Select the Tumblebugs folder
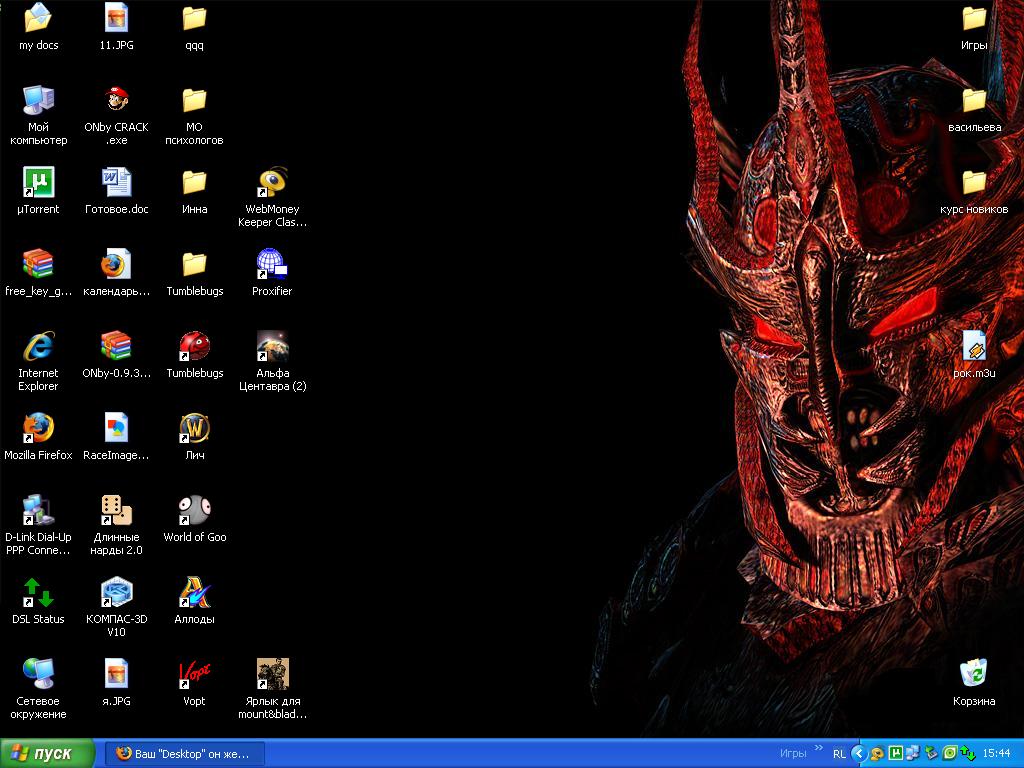 (194, 264)
